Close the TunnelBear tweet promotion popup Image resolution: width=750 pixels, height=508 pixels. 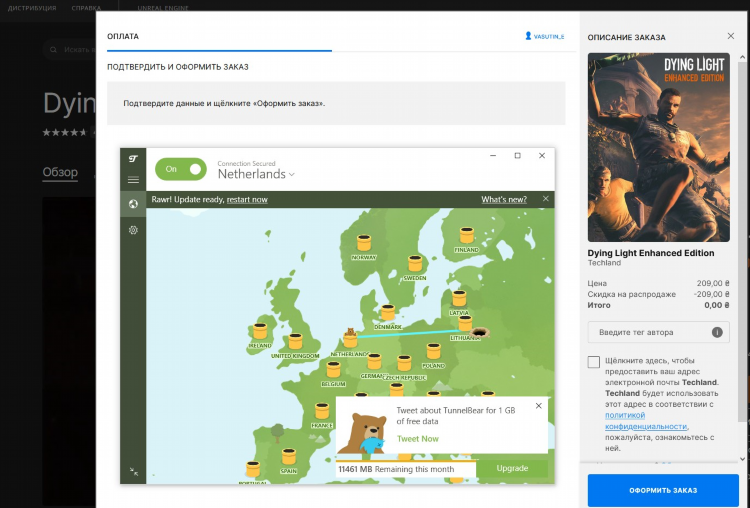[539, 406]
